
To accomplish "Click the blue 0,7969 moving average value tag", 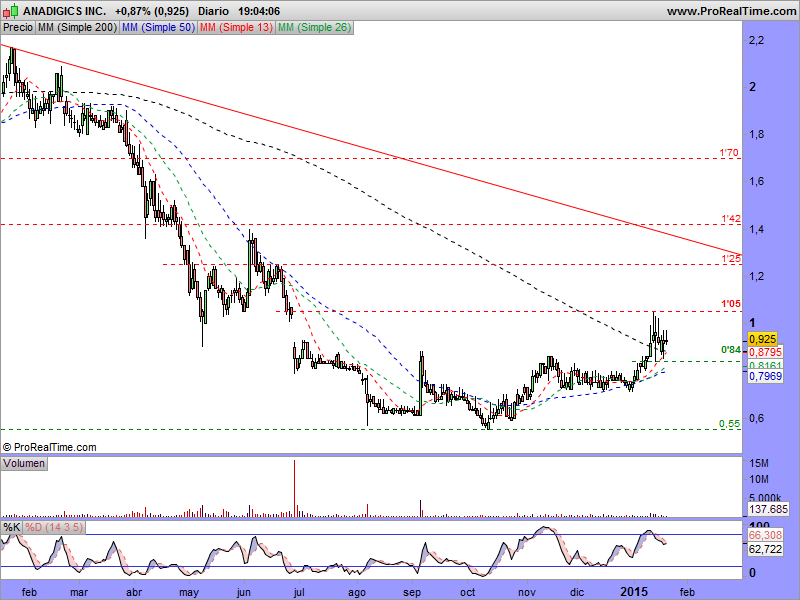I will click(765, 376).
